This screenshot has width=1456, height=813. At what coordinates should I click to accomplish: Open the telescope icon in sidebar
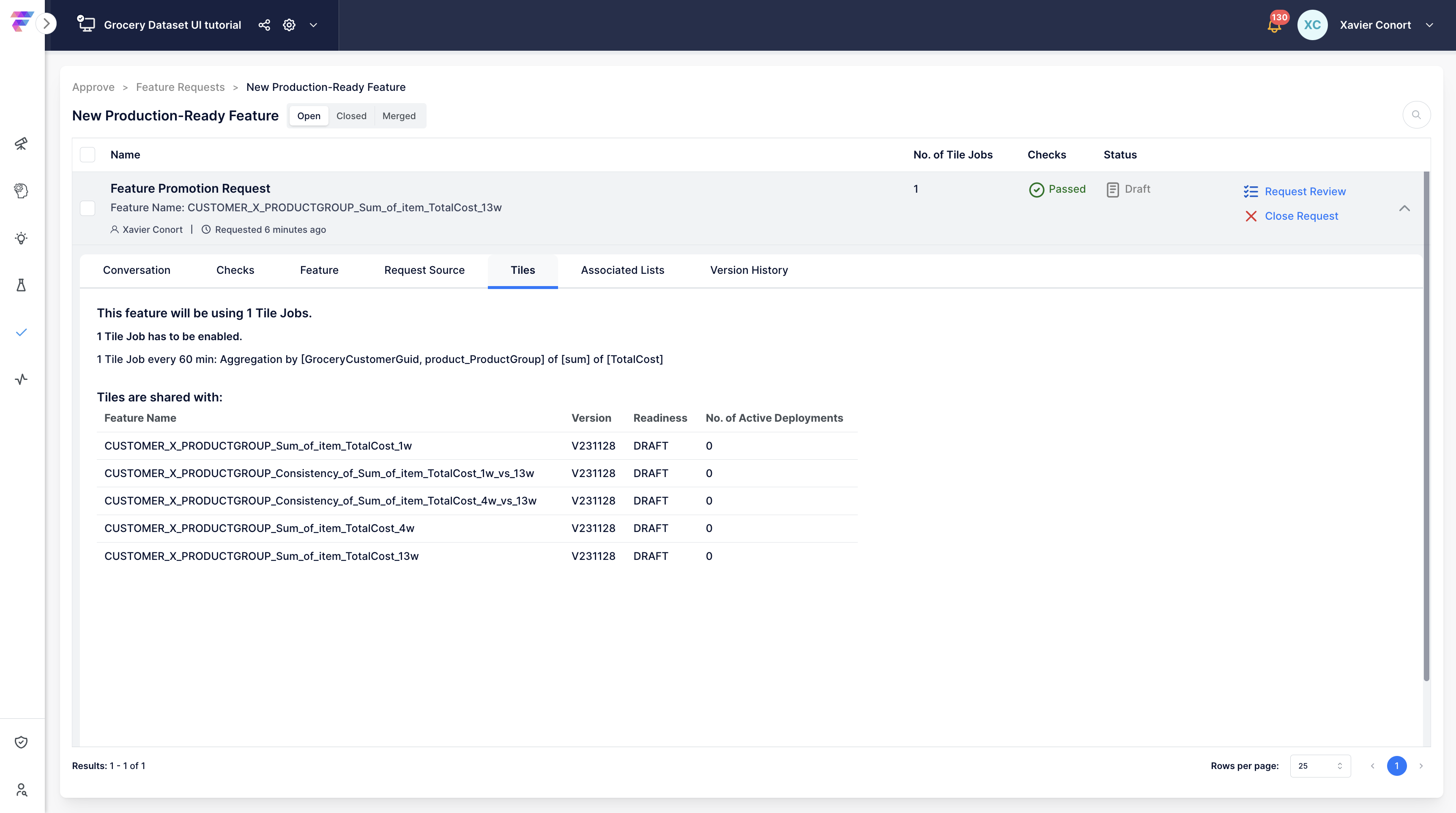point(22,144)
